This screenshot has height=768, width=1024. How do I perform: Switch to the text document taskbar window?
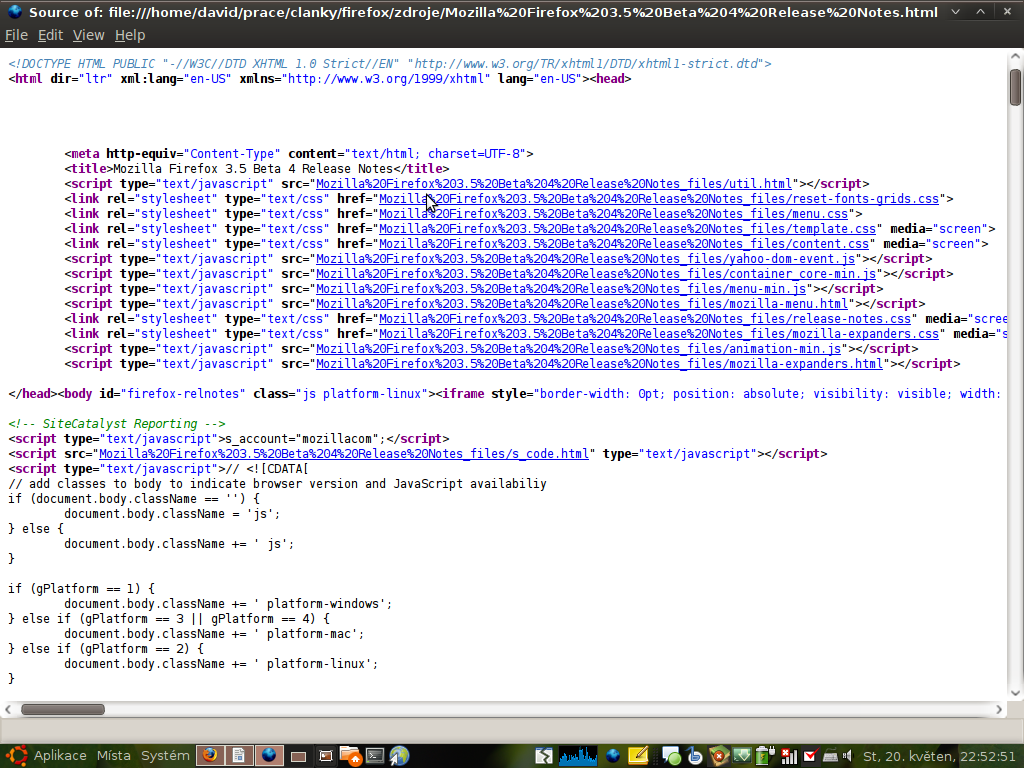(x=239, y=756)
